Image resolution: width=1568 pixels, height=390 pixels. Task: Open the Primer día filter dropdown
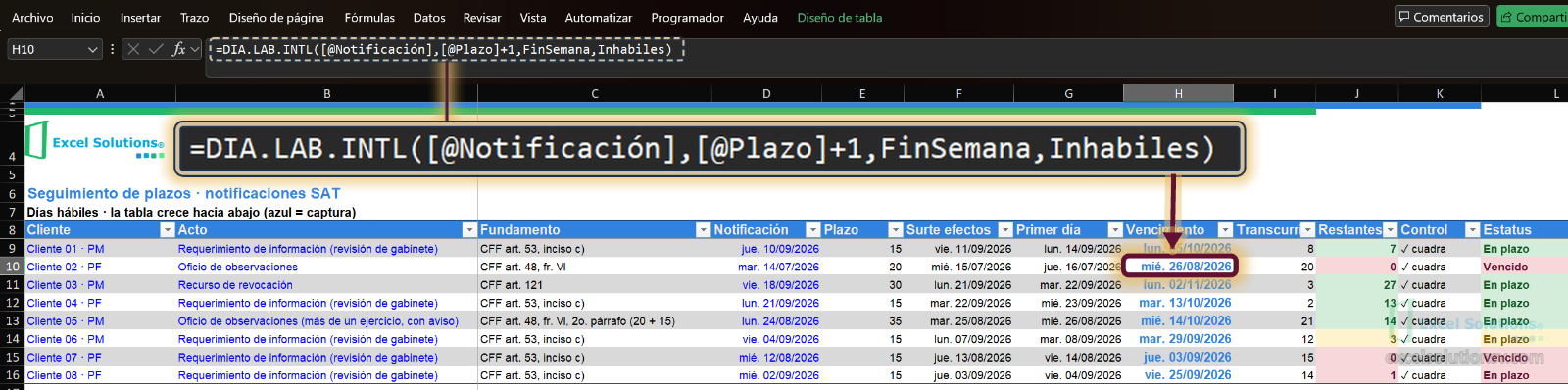point(1114,230)
